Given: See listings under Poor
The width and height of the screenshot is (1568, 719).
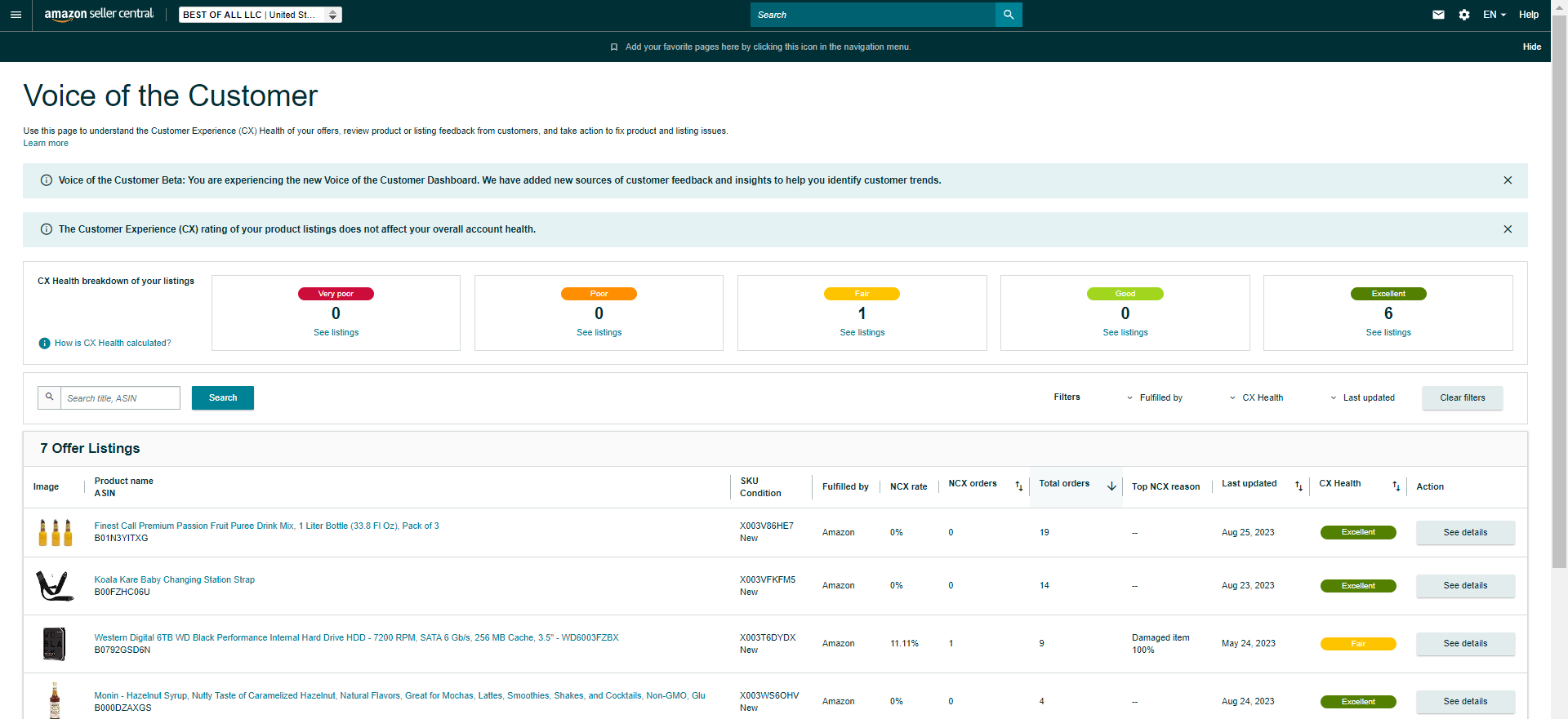Looking at the screenshot, I should pyautogui.click(x=599, y=333).
